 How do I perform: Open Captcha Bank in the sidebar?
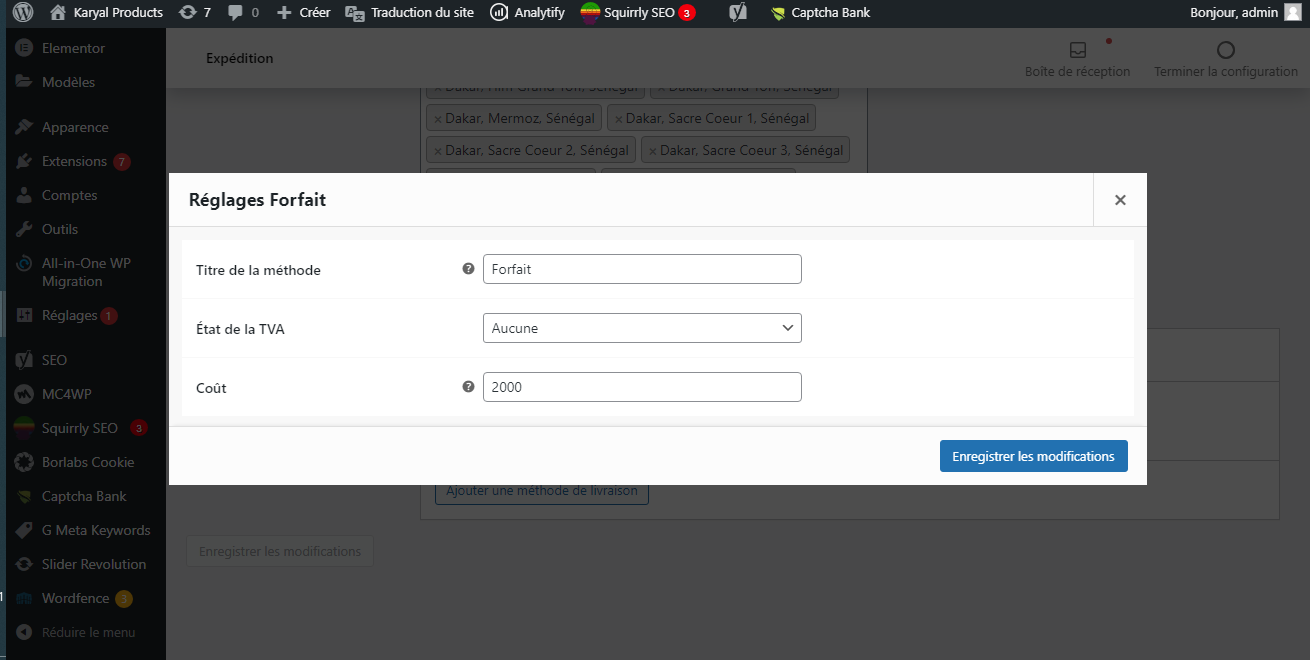(x=83, y=496)
